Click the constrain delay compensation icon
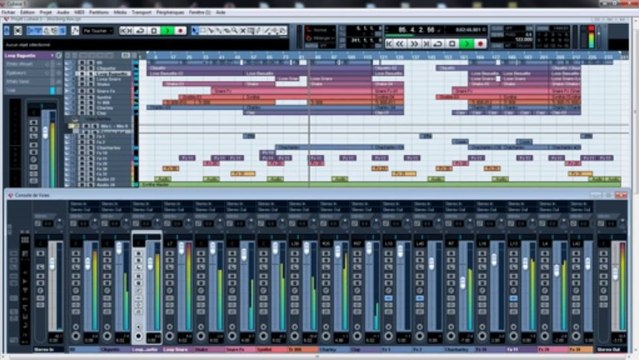This screenshot has width=639, height=360. [x=18, y=31]
